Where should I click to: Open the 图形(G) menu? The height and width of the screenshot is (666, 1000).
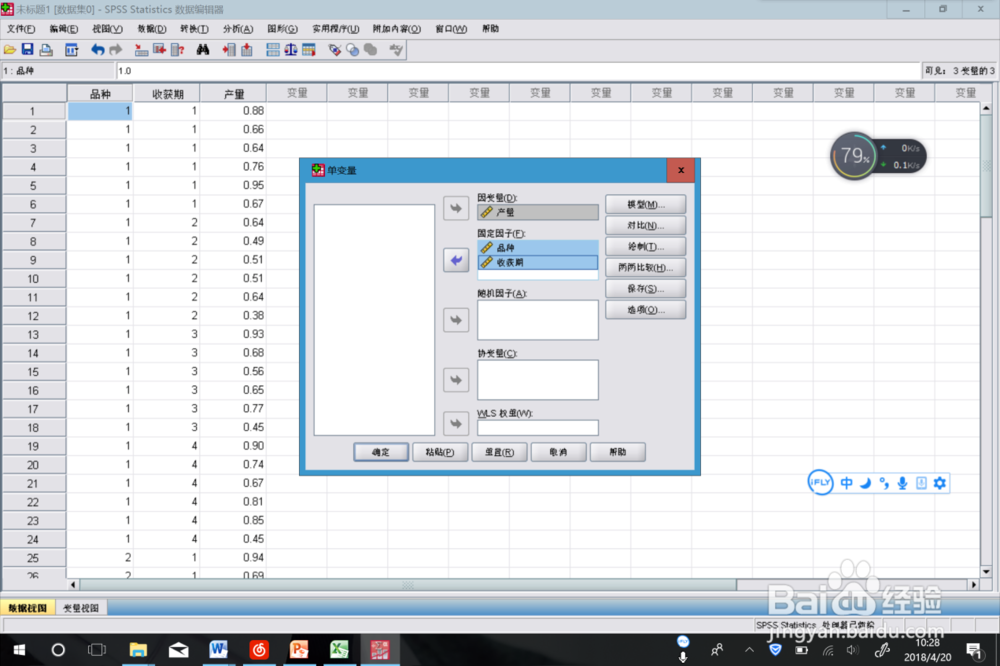pyautogui.click(x=283, y=29)
